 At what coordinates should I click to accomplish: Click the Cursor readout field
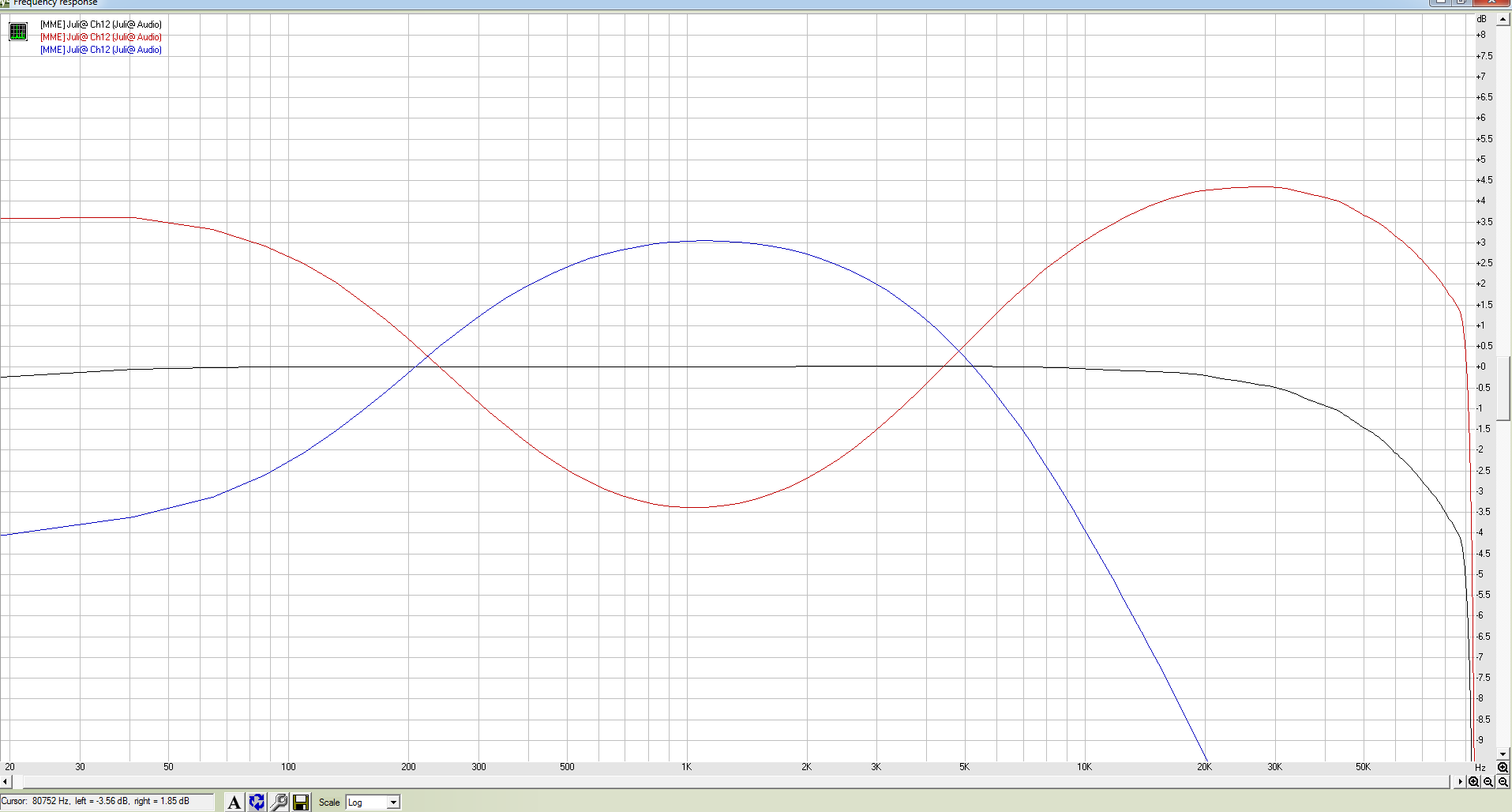(107, 801)
